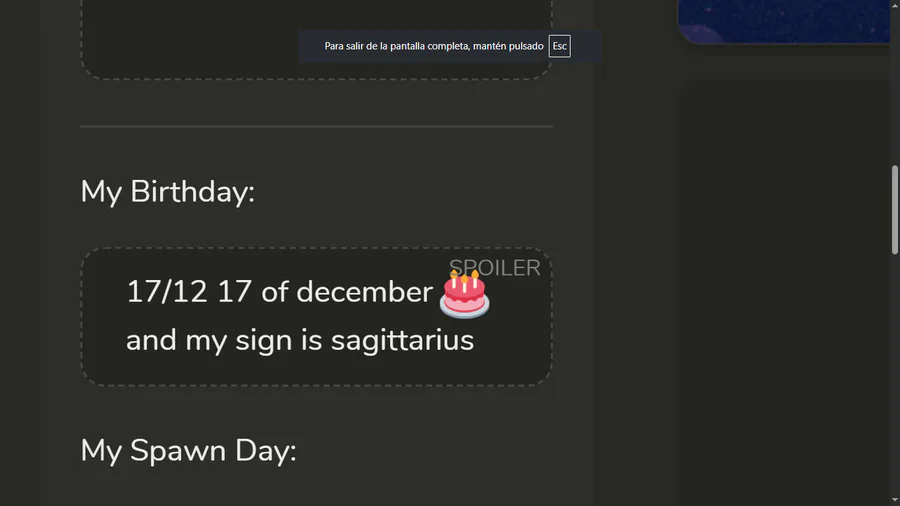Click the word "december" in the spoiler
The height and width of the screenshot is (506, 900).
364,292
